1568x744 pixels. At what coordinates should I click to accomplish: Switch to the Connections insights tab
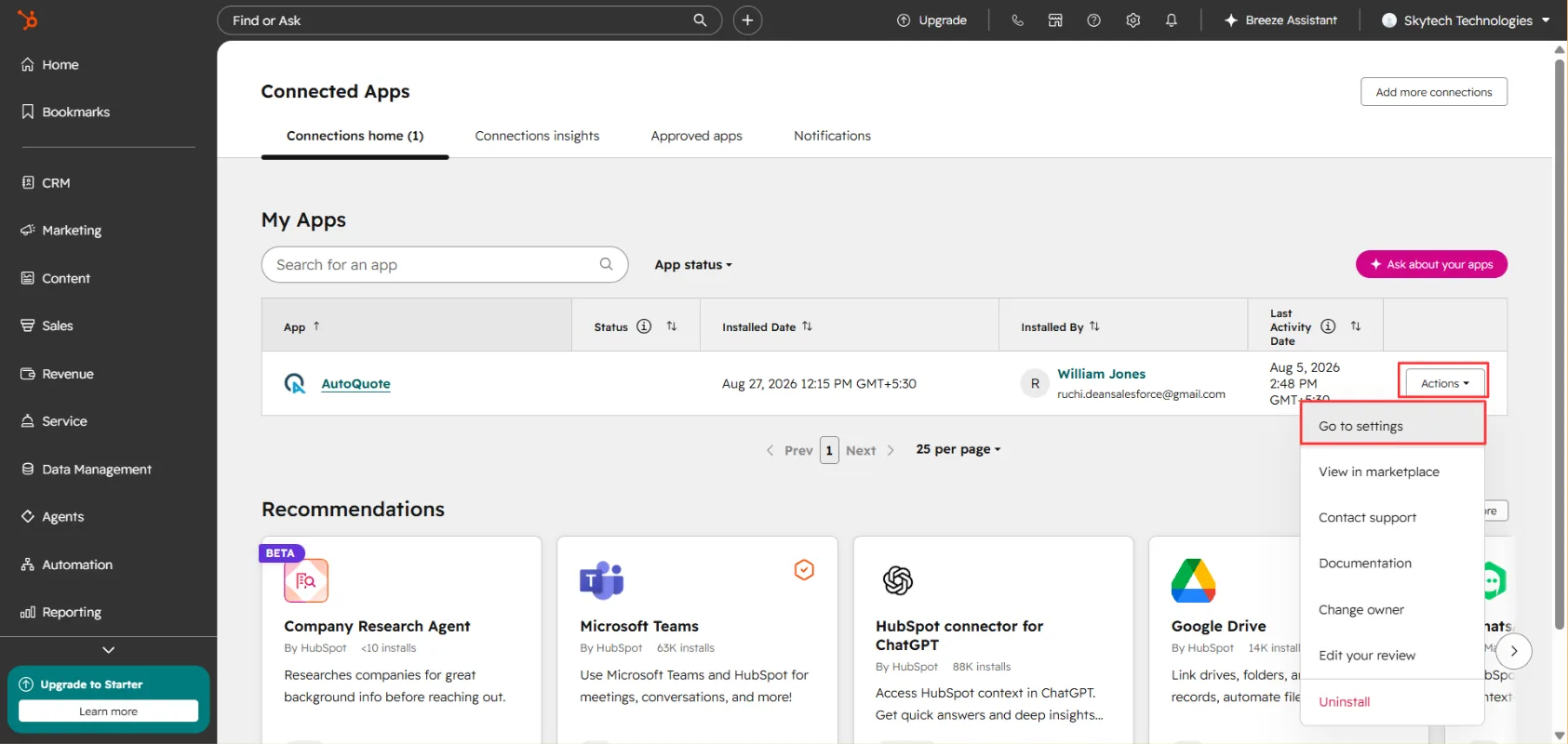pyautogui.click(x=537, y=136)
